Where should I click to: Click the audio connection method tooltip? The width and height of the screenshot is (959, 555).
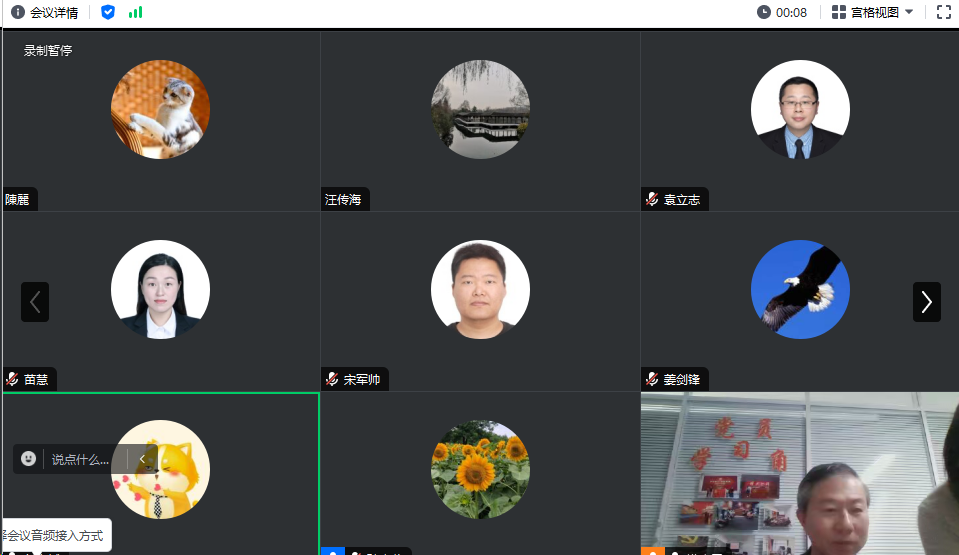[56, 535]
